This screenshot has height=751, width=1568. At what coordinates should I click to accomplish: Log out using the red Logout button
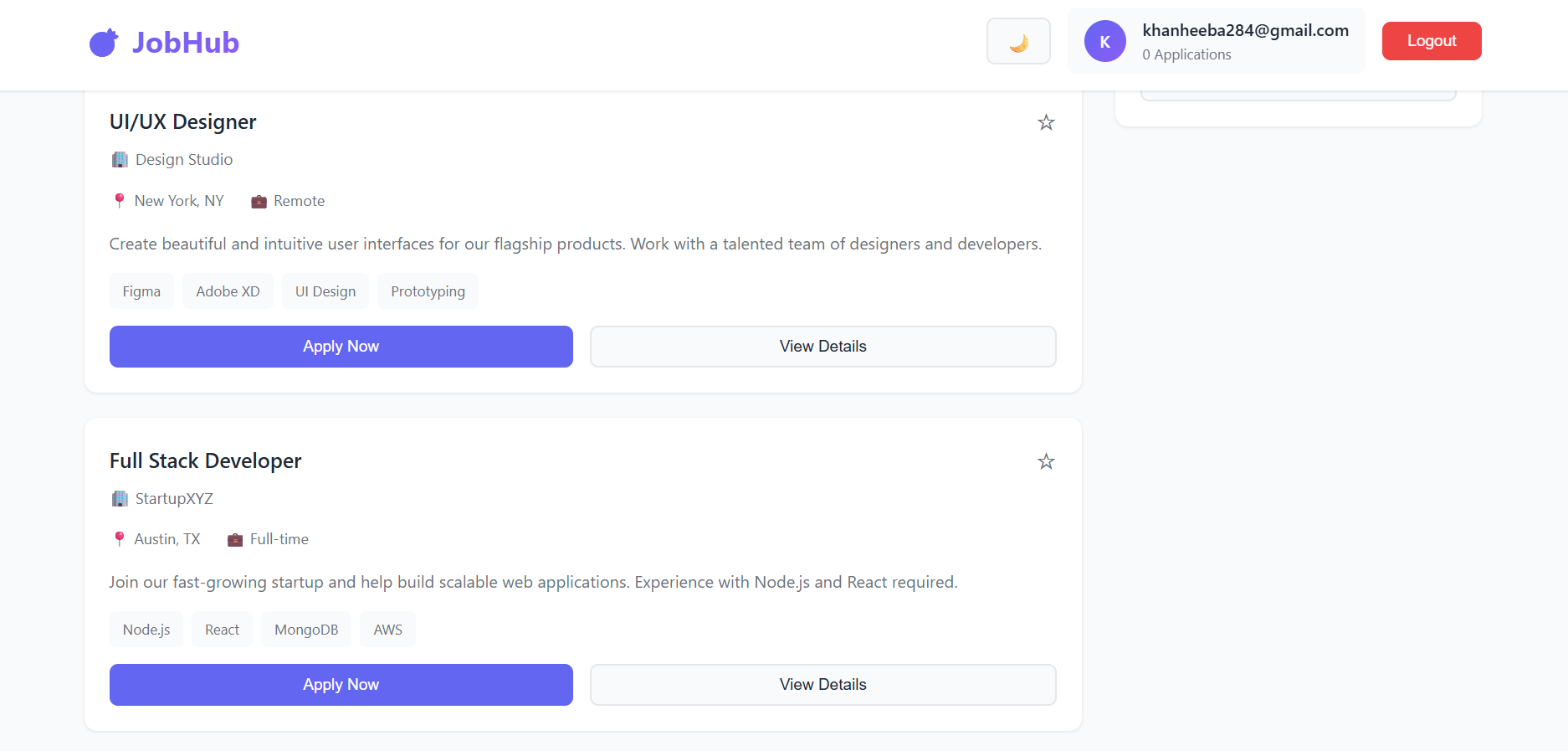pos(1431,41)
